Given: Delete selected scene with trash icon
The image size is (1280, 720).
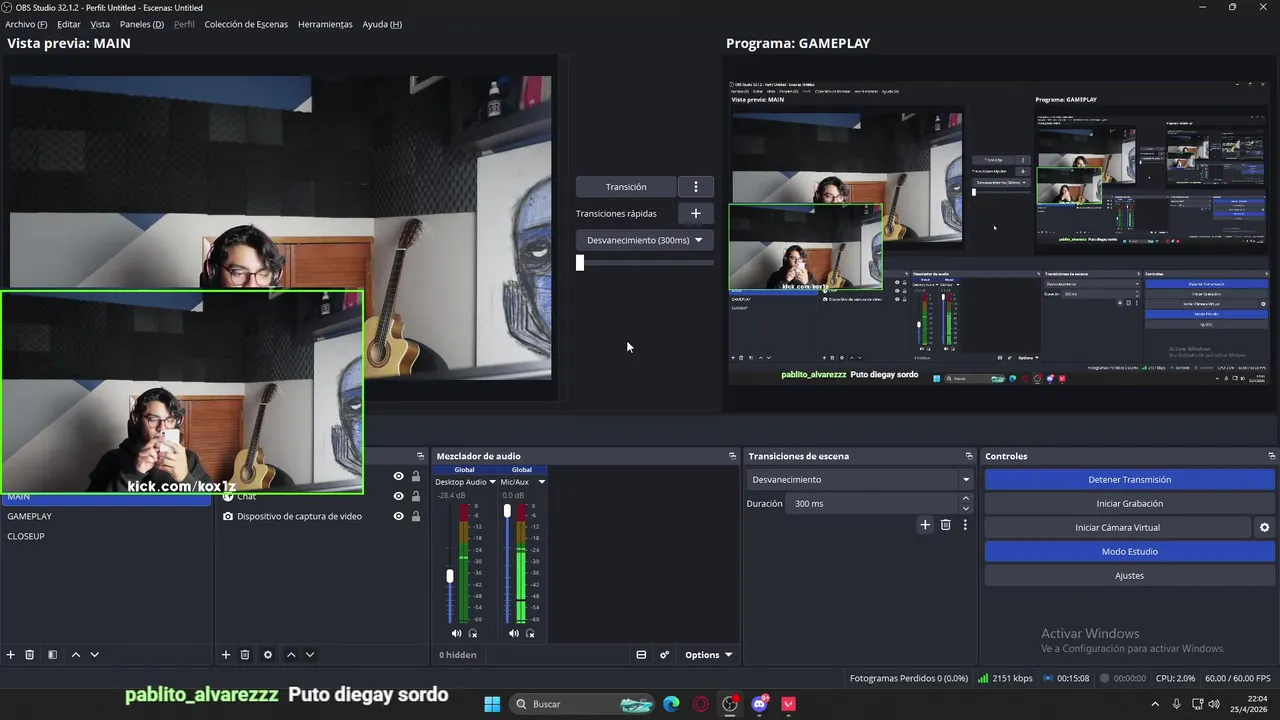Looking at the screenshot, I should pyautogui.click(x=30, y=655).
